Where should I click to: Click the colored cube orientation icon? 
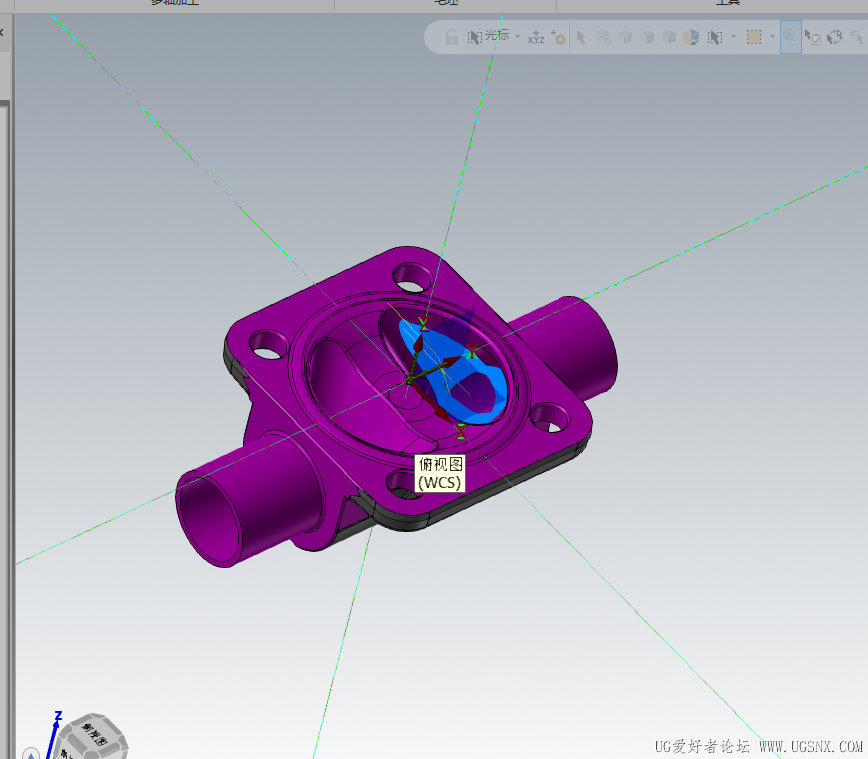[x=691, y=37]
